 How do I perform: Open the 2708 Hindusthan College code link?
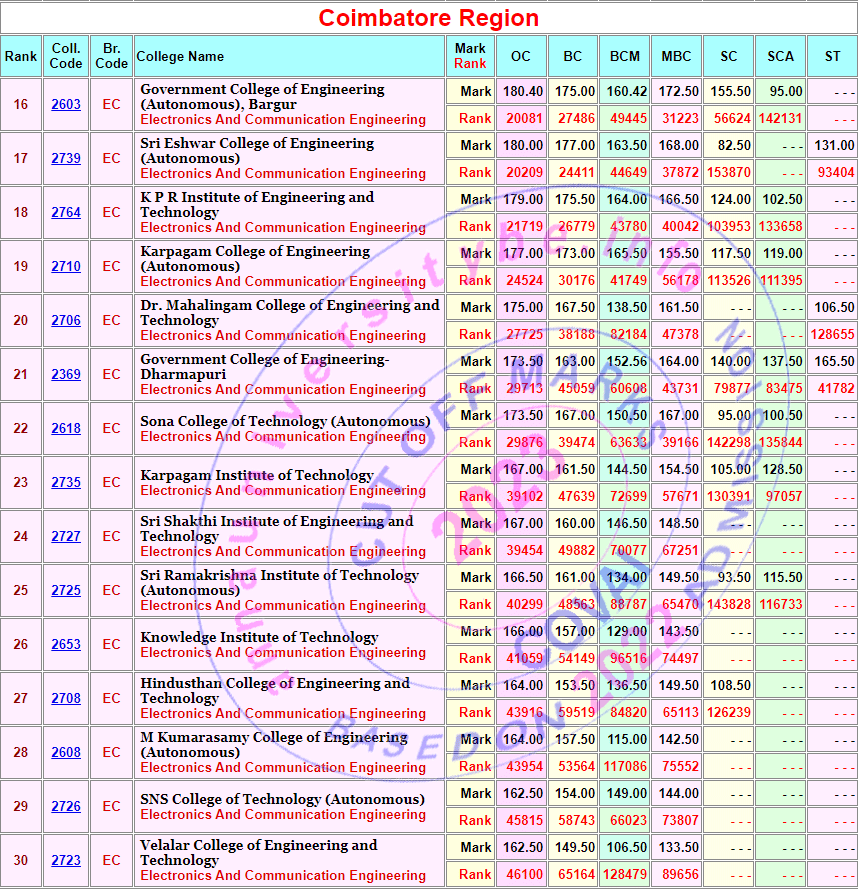pyautogui.click(x=66, y=699)
